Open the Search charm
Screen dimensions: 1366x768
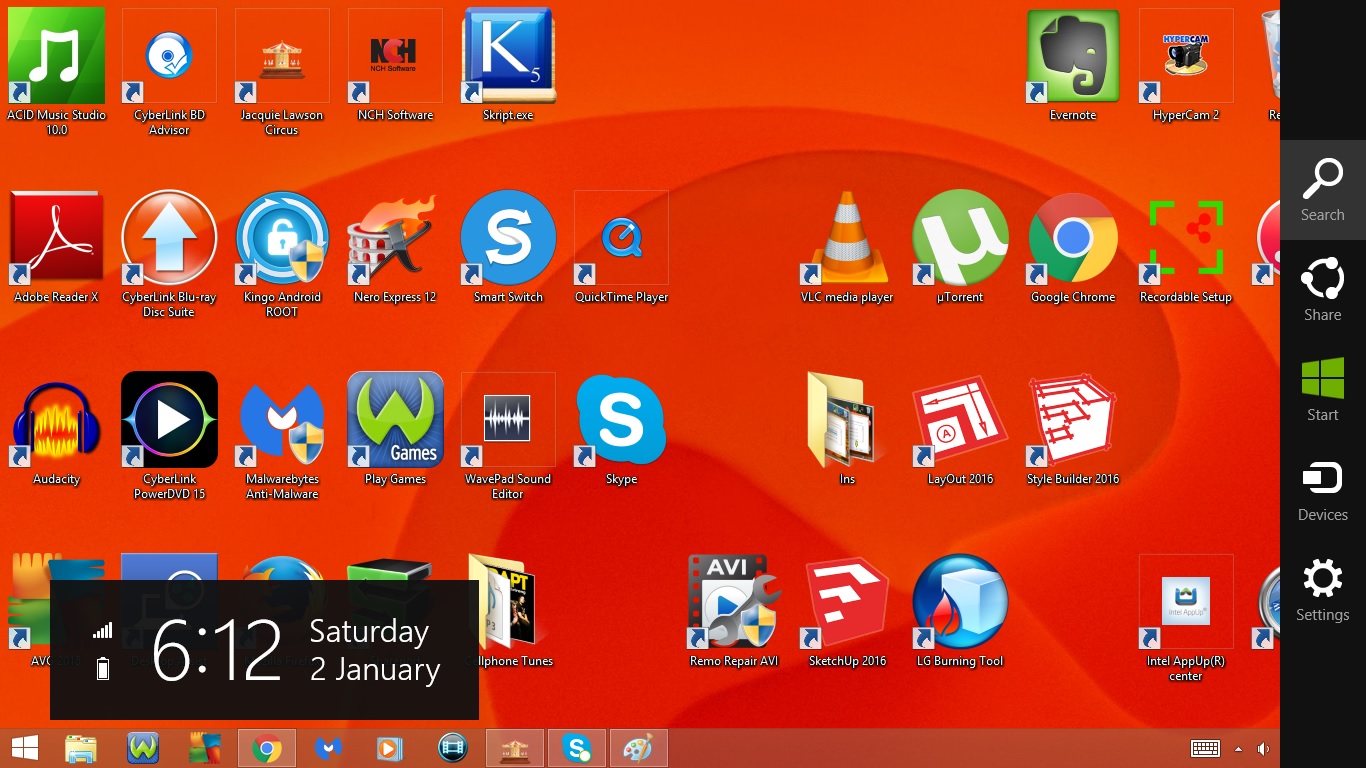pos(1322,190)
